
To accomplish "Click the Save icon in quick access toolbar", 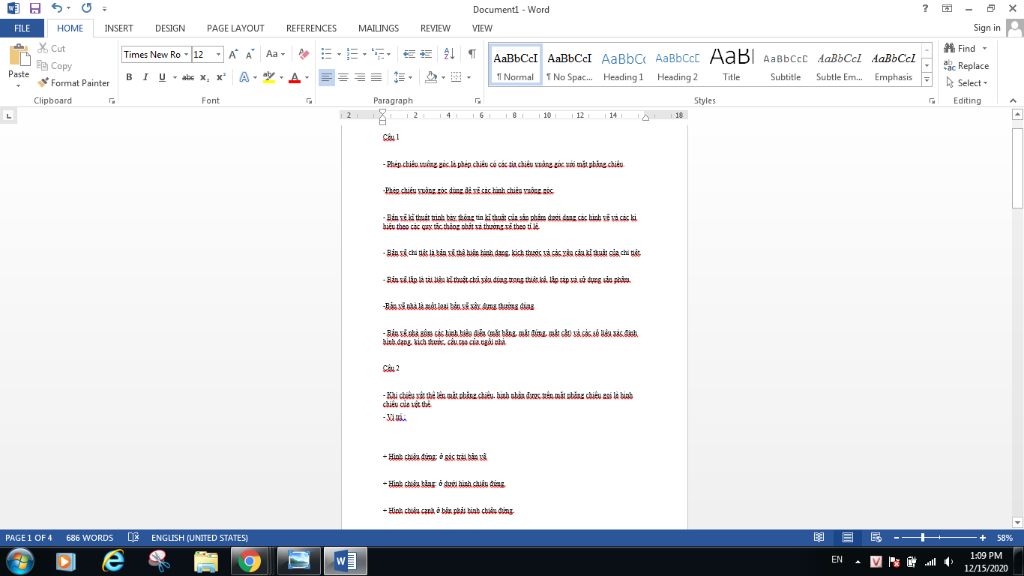I will pyautogui.click(x=35, y=8).
